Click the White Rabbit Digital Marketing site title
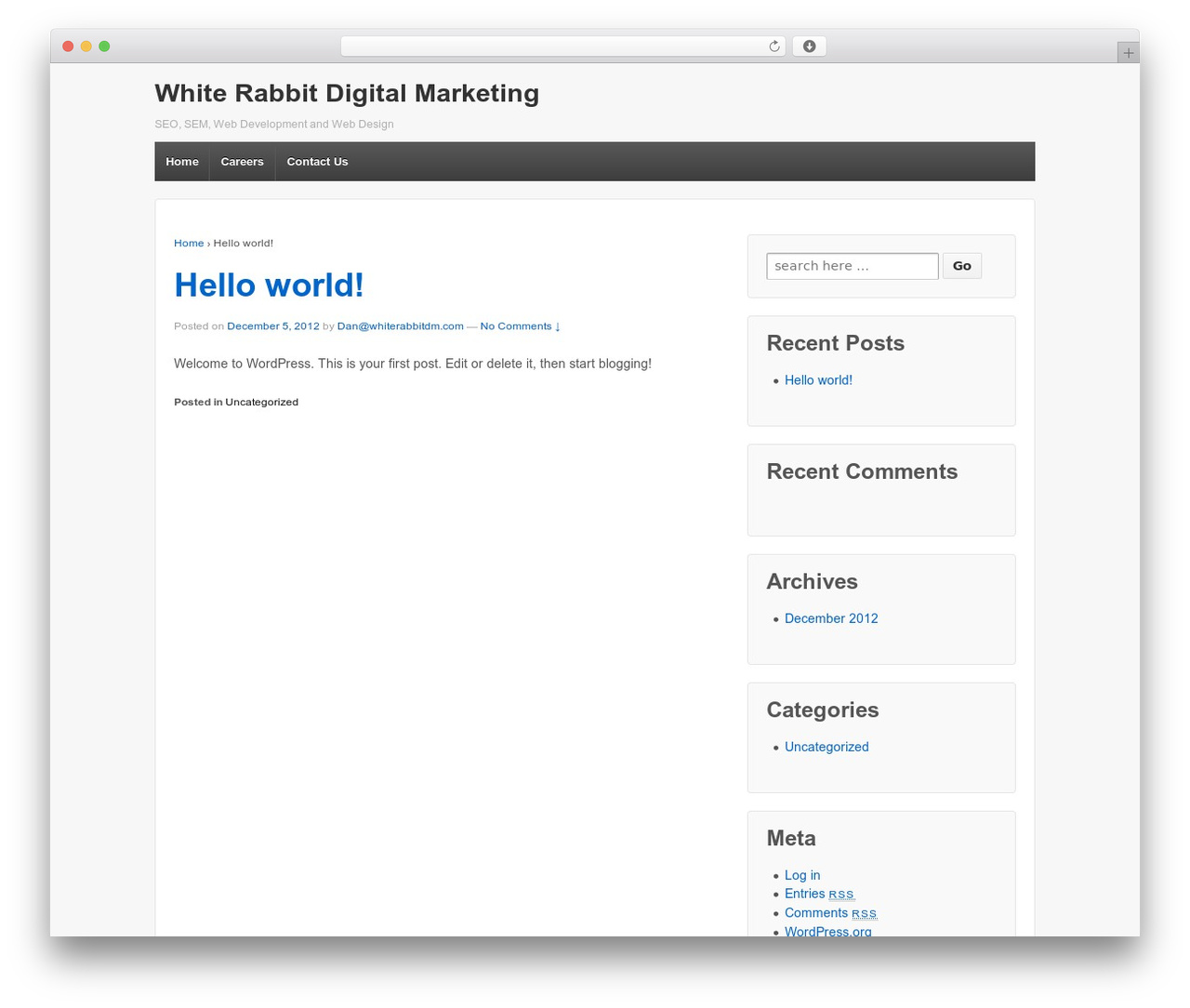 (347, 93)
